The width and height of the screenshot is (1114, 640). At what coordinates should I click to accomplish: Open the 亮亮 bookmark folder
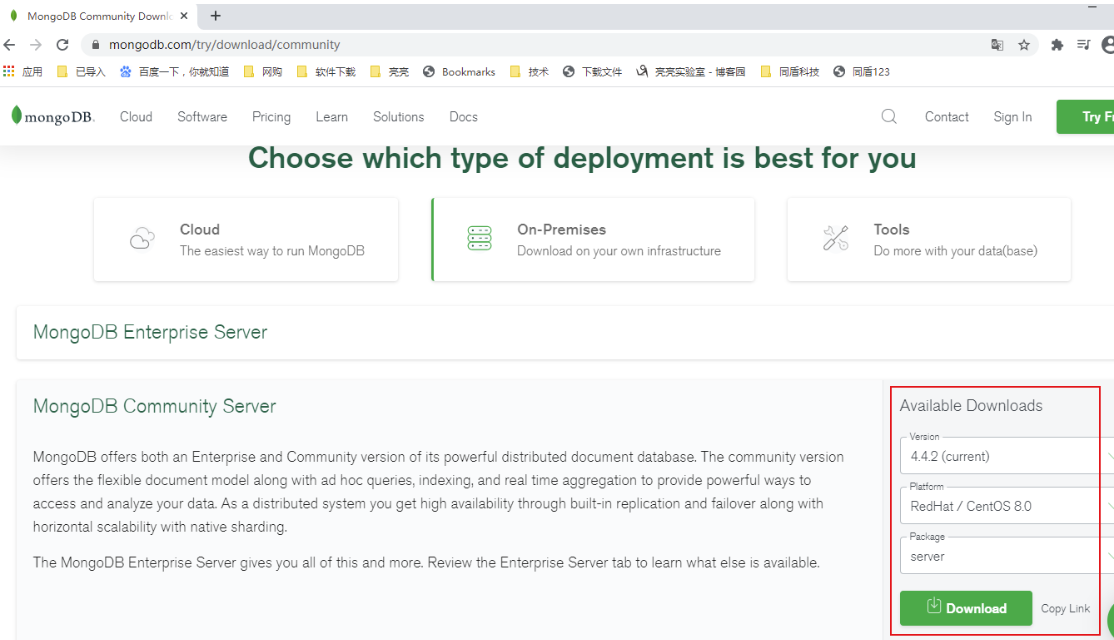[389, 72]
